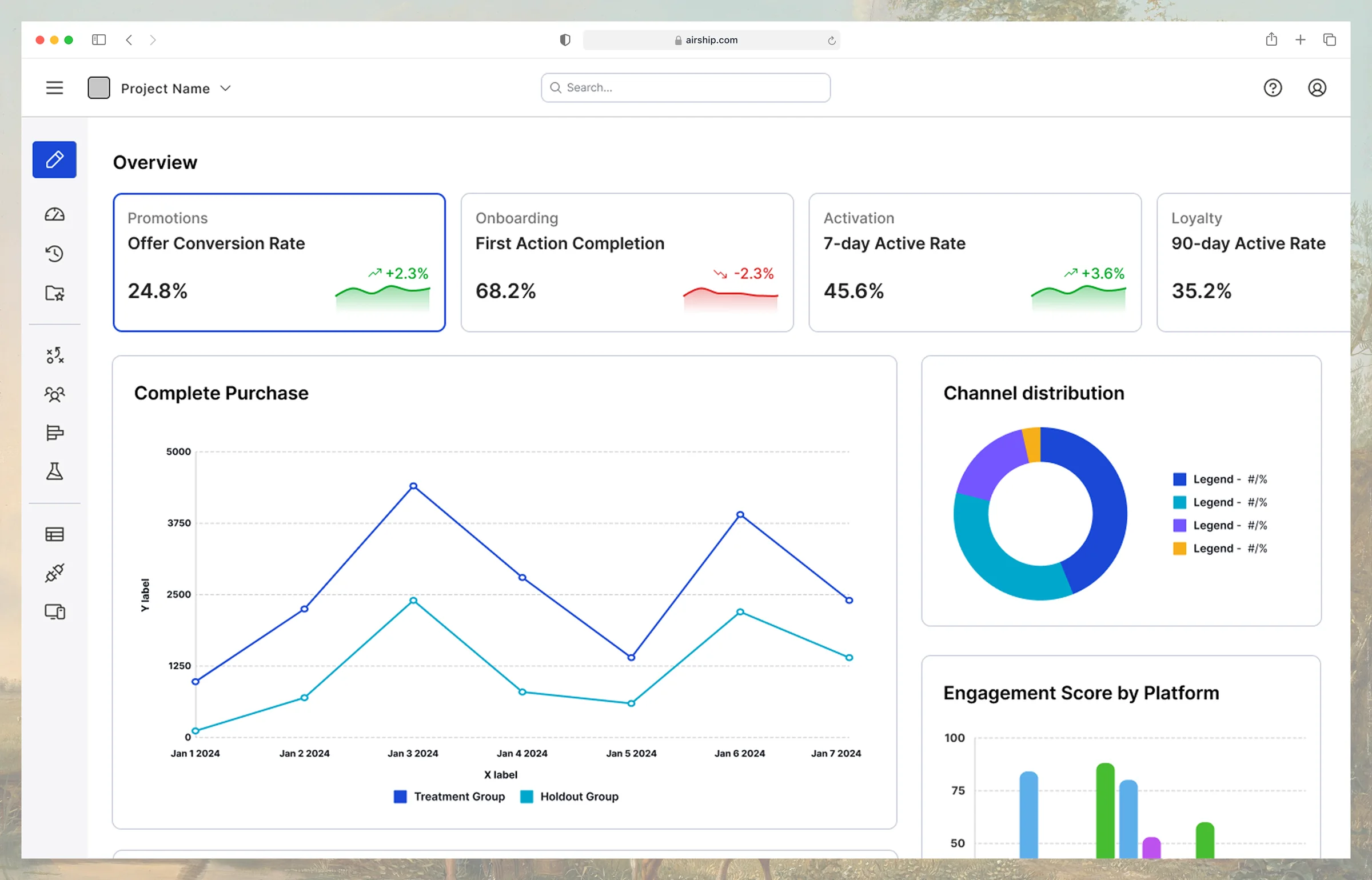
Task: Reload the page
Action: point(831,40)
